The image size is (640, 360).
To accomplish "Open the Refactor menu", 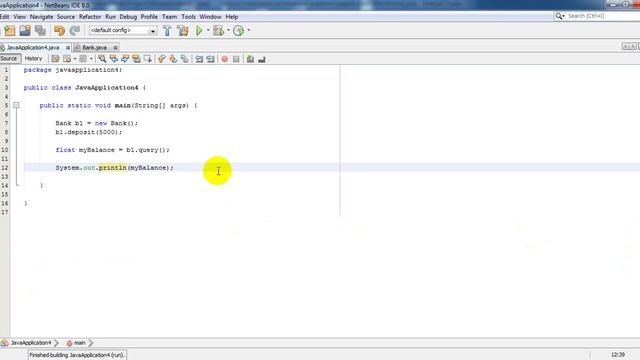I will click(x=90, y=17).
